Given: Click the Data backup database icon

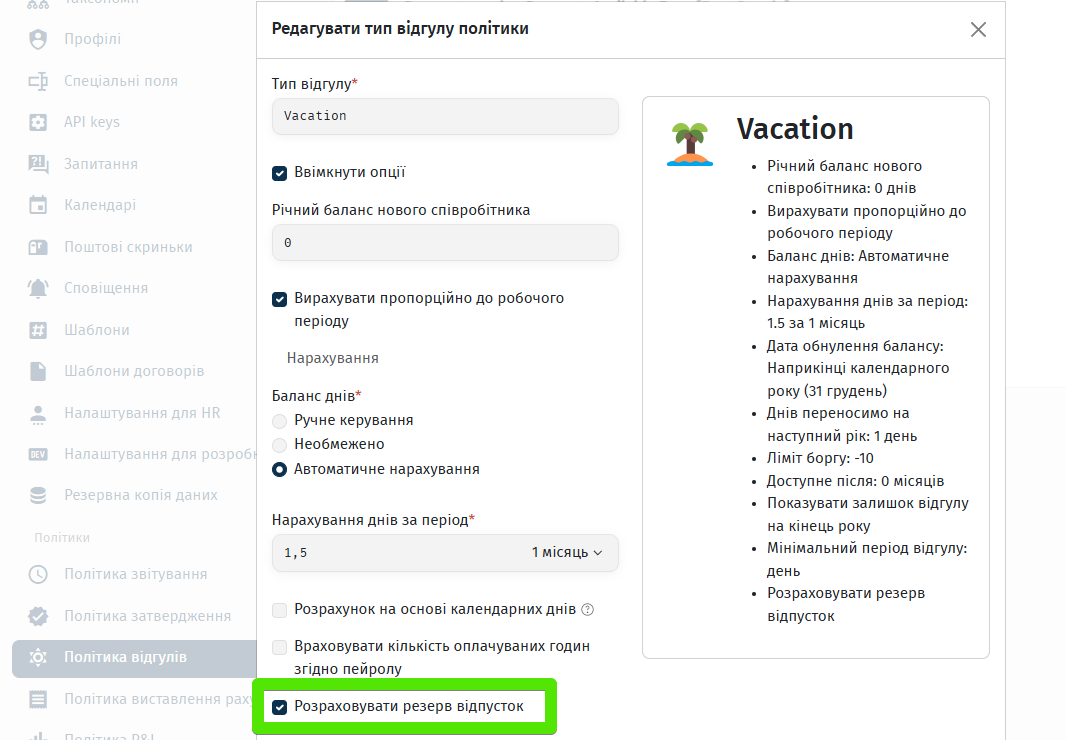Looking at the screenshot, I should click(38, 495).
